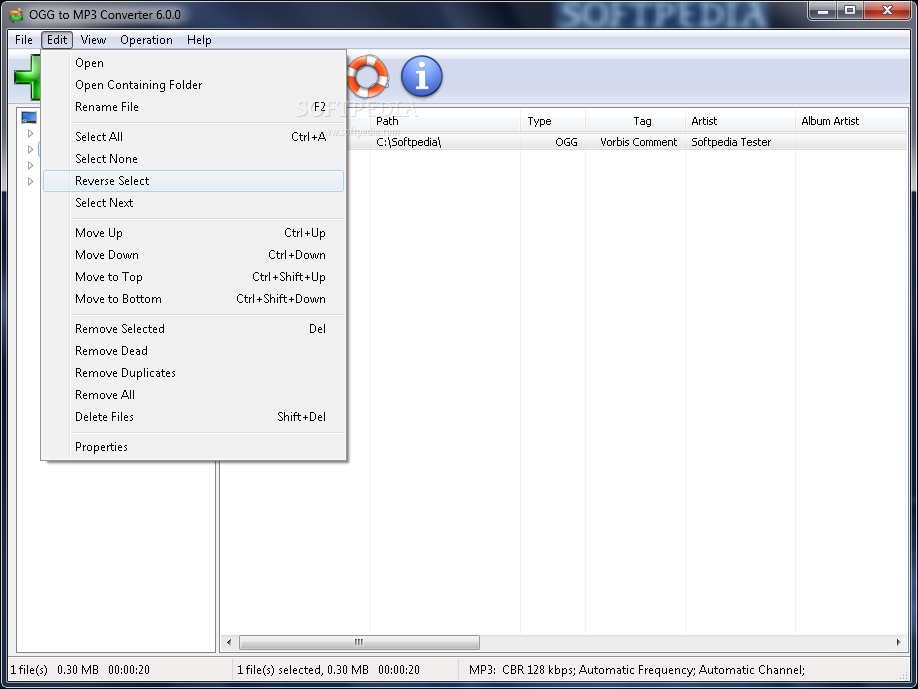Image resolution: width=918 pixels, height=689 pixels.
Task: Click the lifebuoy help icon
Action: pyautogui.click(x=366, y=77)
